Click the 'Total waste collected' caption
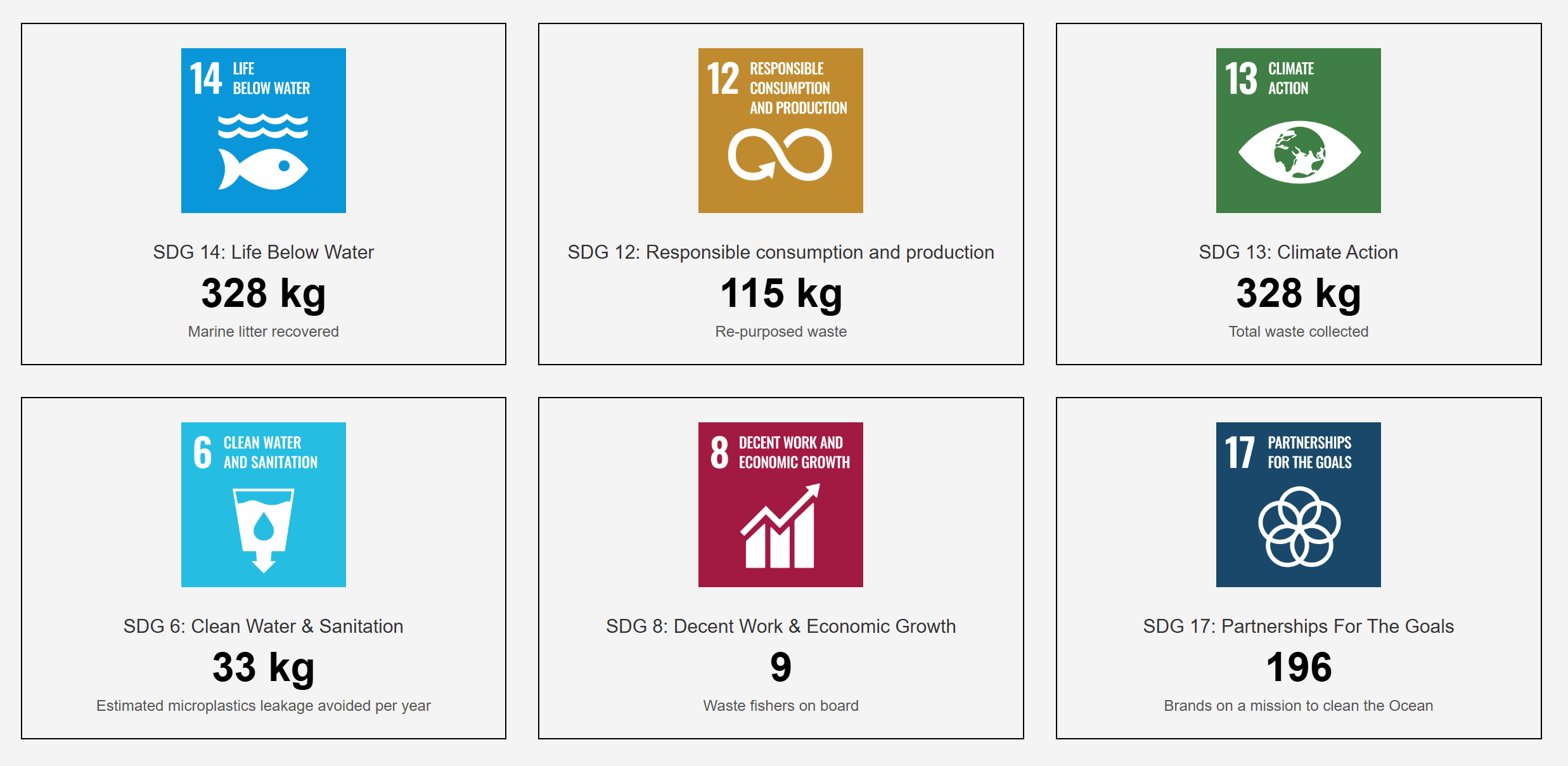1568x766 pixels. (x=1299, y=332)
